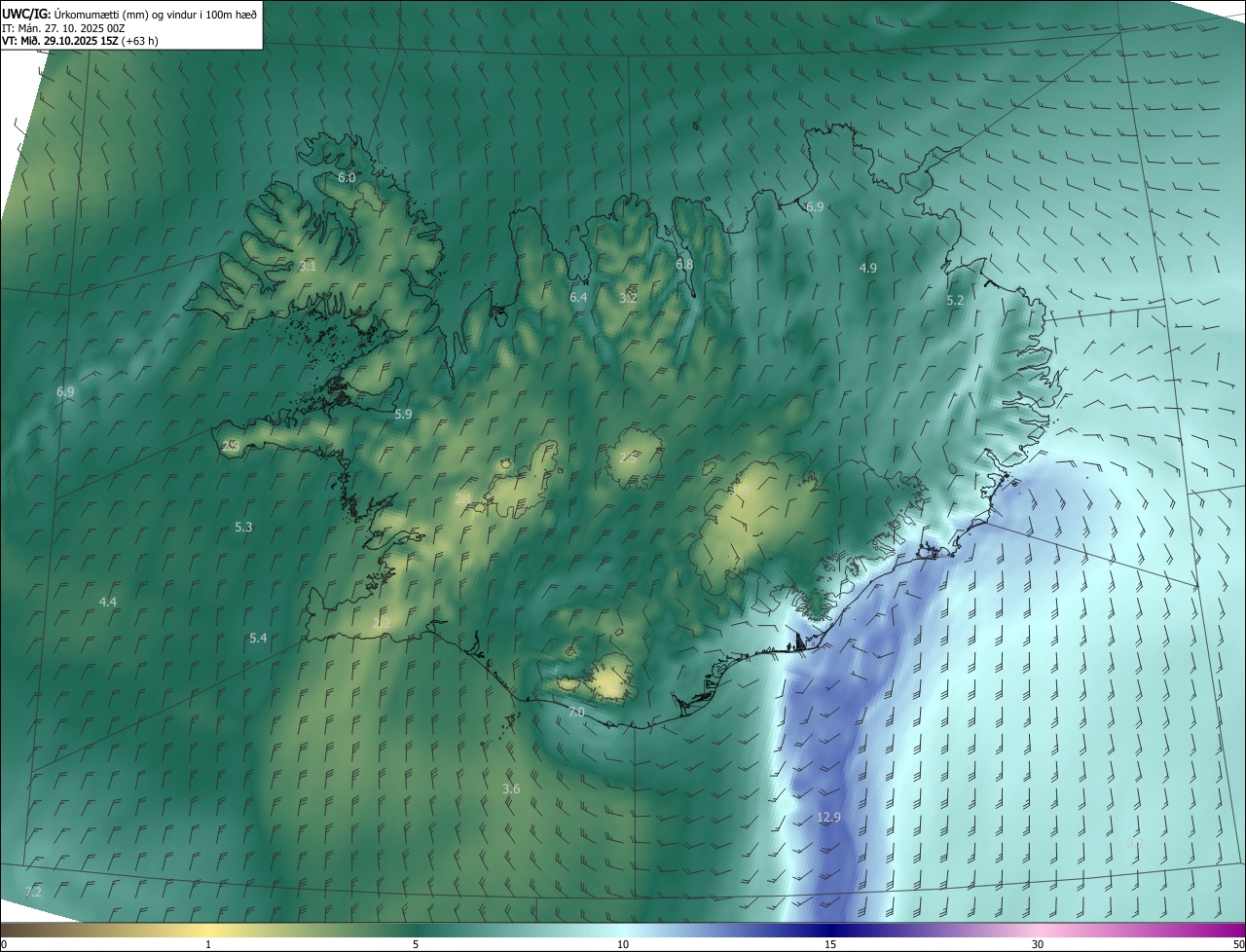
Task: Pick the dark navy segment of the color scale
Action: [830, 930]
